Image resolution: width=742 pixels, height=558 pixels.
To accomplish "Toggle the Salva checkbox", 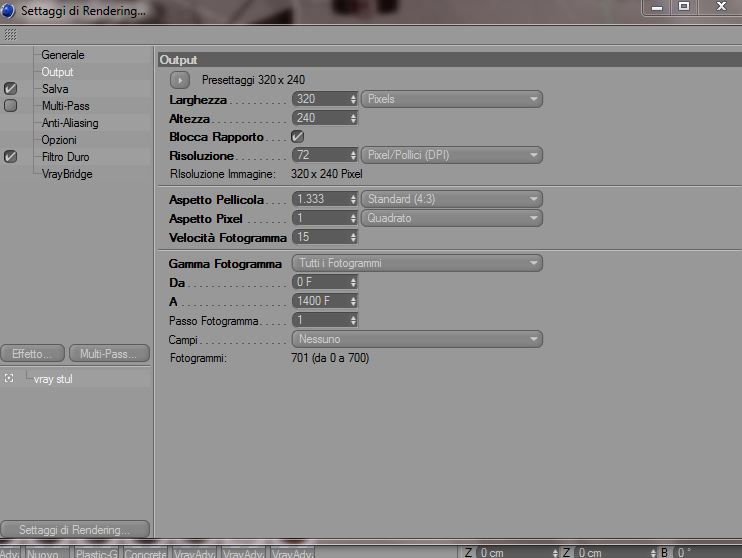I will click(x=10, y=89).
